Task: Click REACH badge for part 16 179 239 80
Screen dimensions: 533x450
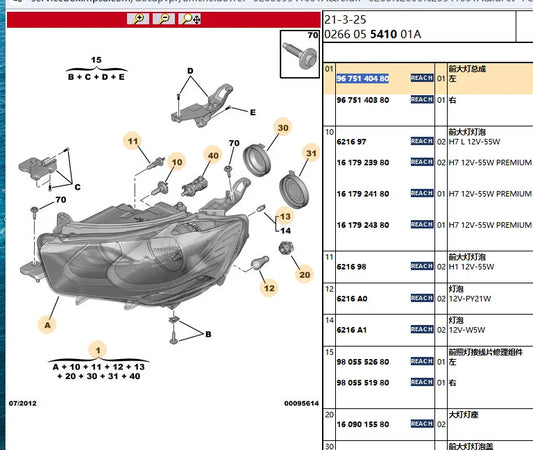Action: (x=422, y=162)
